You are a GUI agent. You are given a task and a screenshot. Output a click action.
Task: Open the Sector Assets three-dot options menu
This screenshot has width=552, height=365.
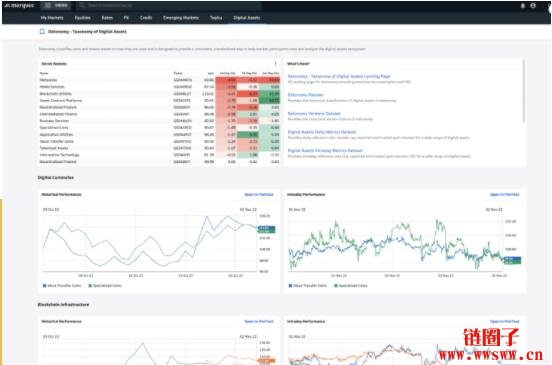click(x=276, y=64)
